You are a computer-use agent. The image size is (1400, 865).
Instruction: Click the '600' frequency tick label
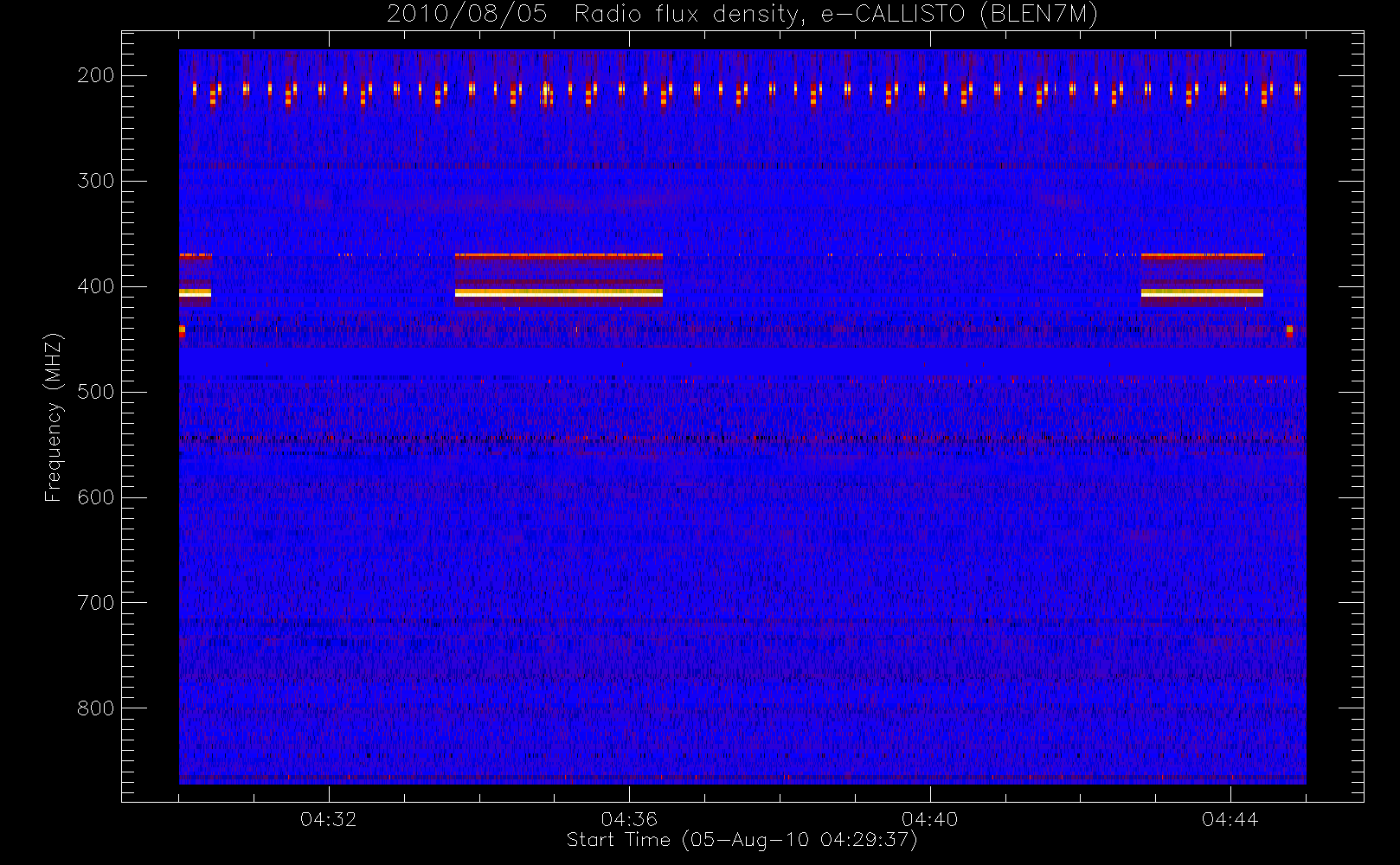click(96, 497)
